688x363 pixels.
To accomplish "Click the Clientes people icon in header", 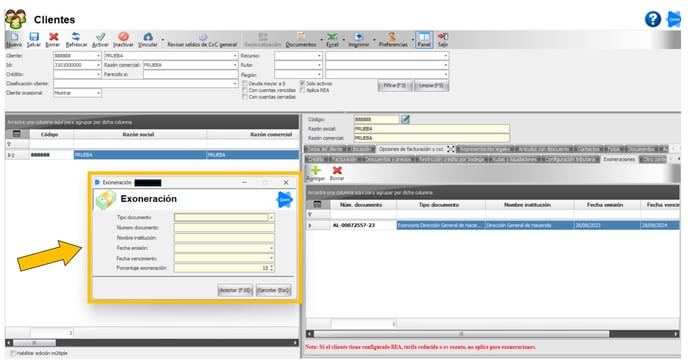I will click(x=15, y=19).
